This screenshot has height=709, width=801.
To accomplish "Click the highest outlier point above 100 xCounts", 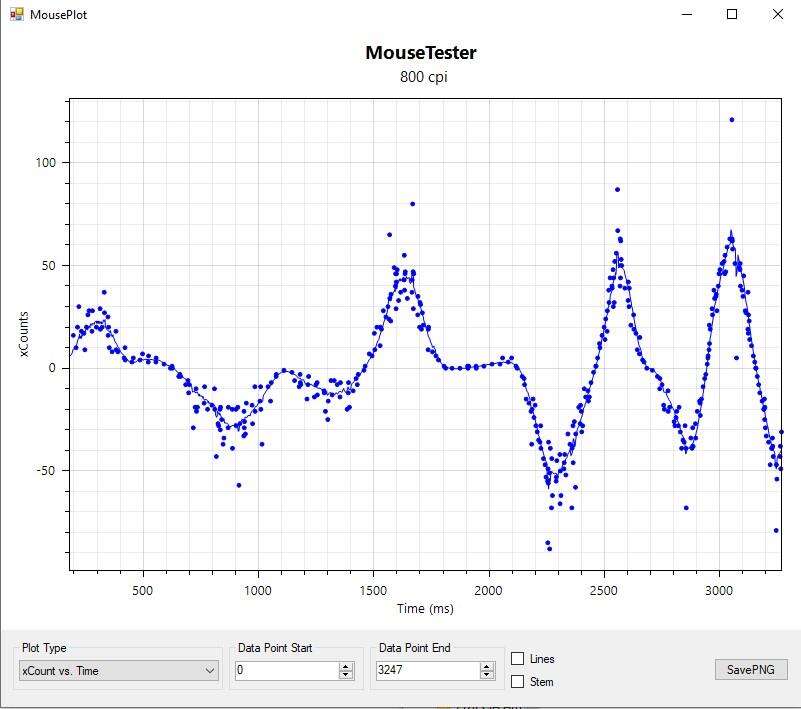I will click(732, 120).
